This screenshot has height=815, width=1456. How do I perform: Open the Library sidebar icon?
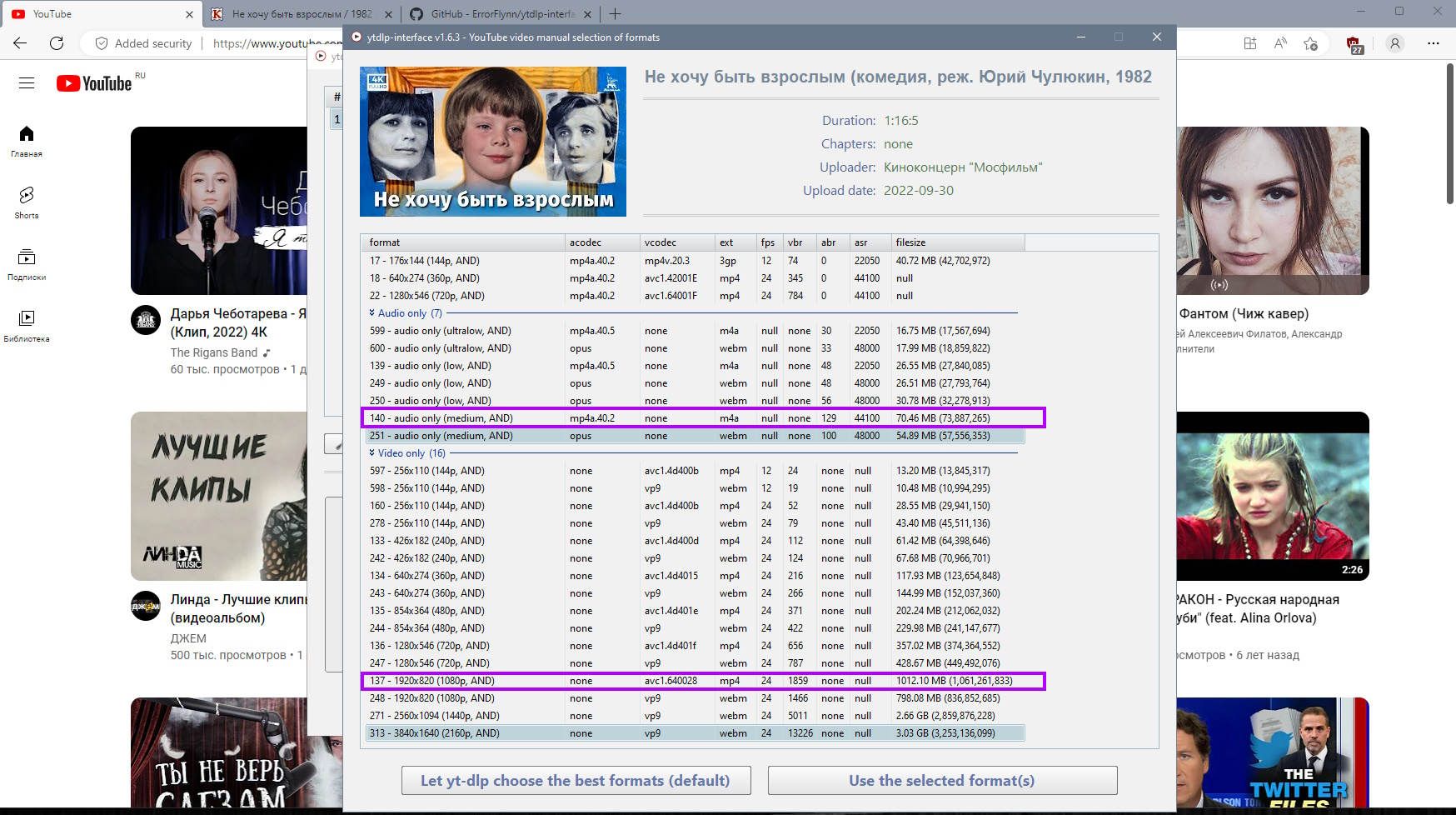pos(27,325)
